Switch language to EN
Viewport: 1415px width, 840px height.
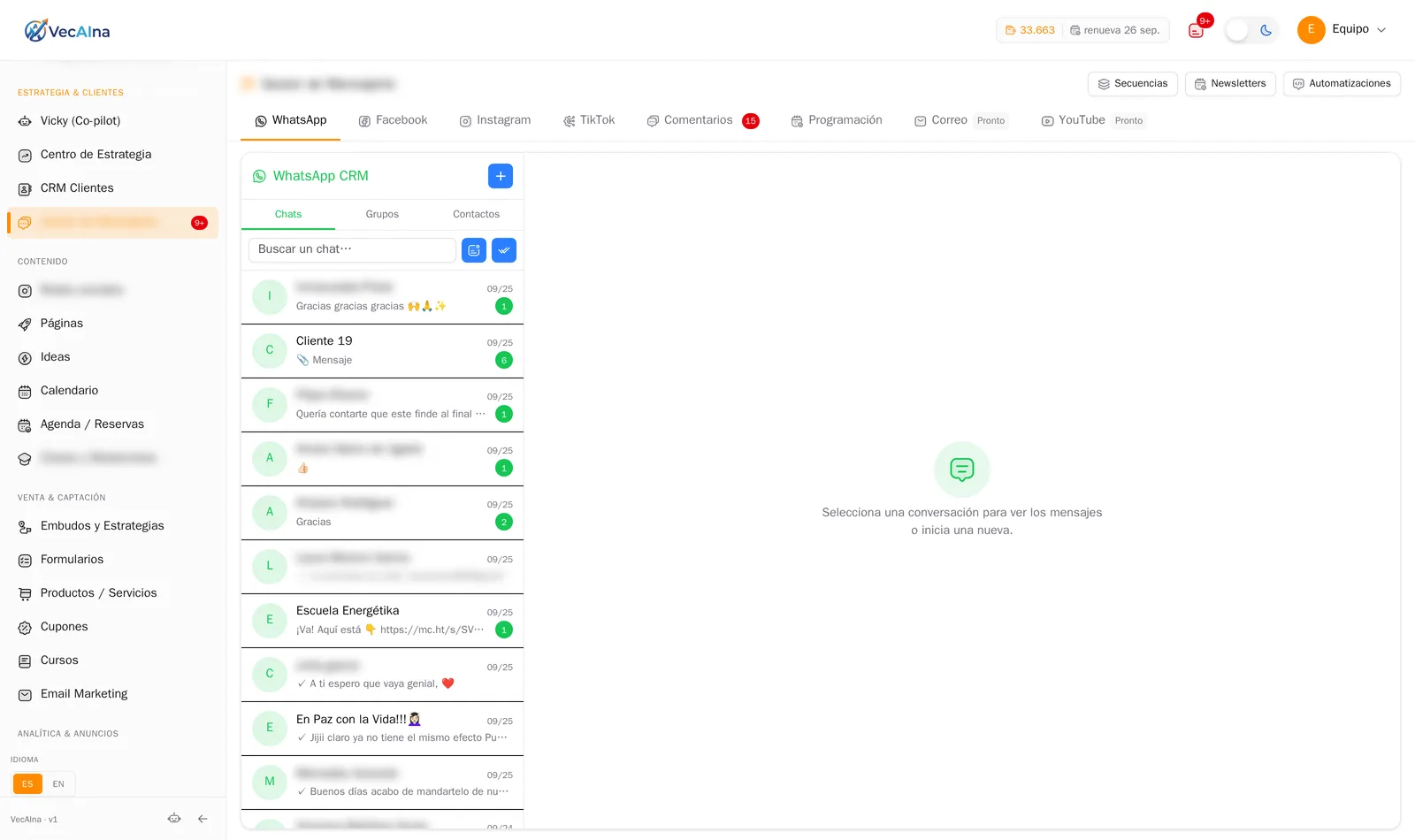click(x=58, y=784)
